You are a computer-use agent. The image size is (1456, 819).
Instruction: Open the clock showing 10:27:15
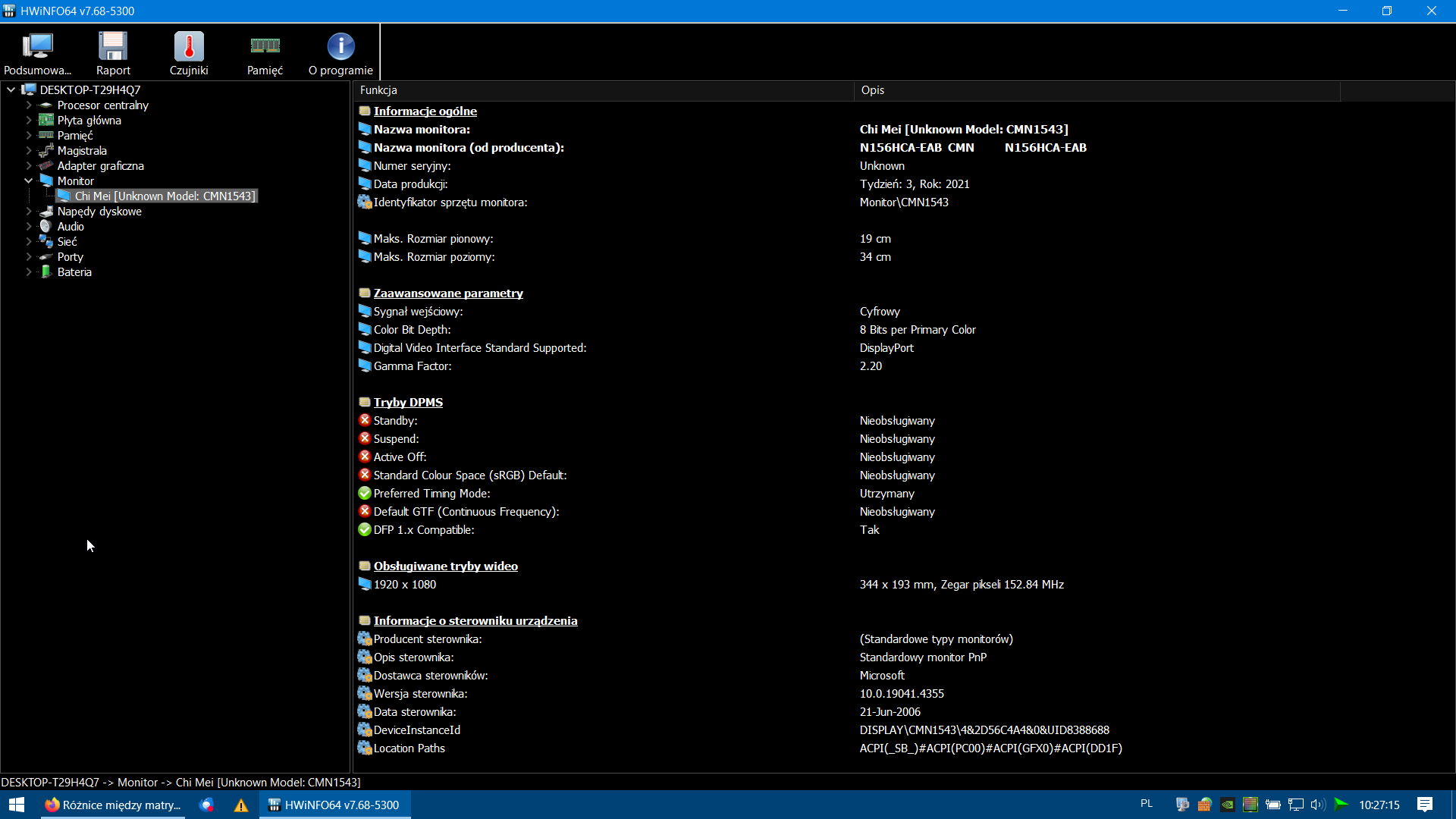1379,805
